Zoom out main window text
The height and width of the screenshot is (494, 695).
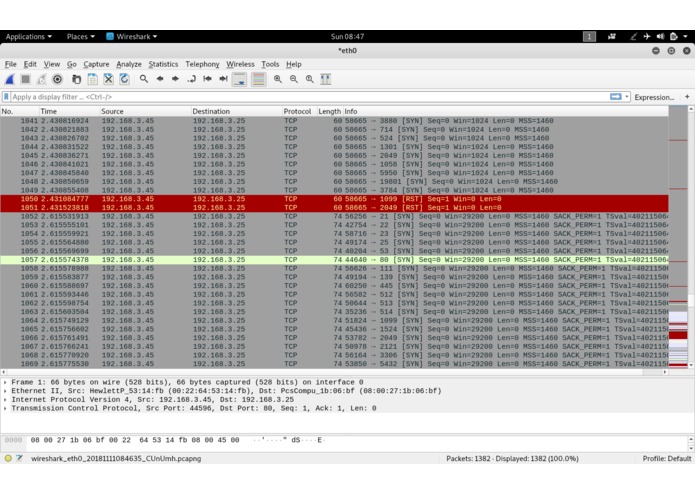(294, 79)
